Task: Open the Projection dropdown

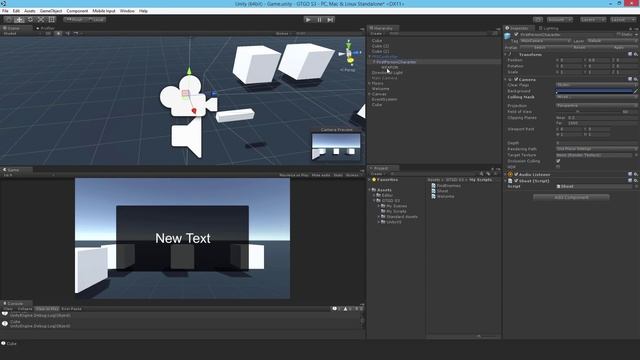Action: [596, 106]
